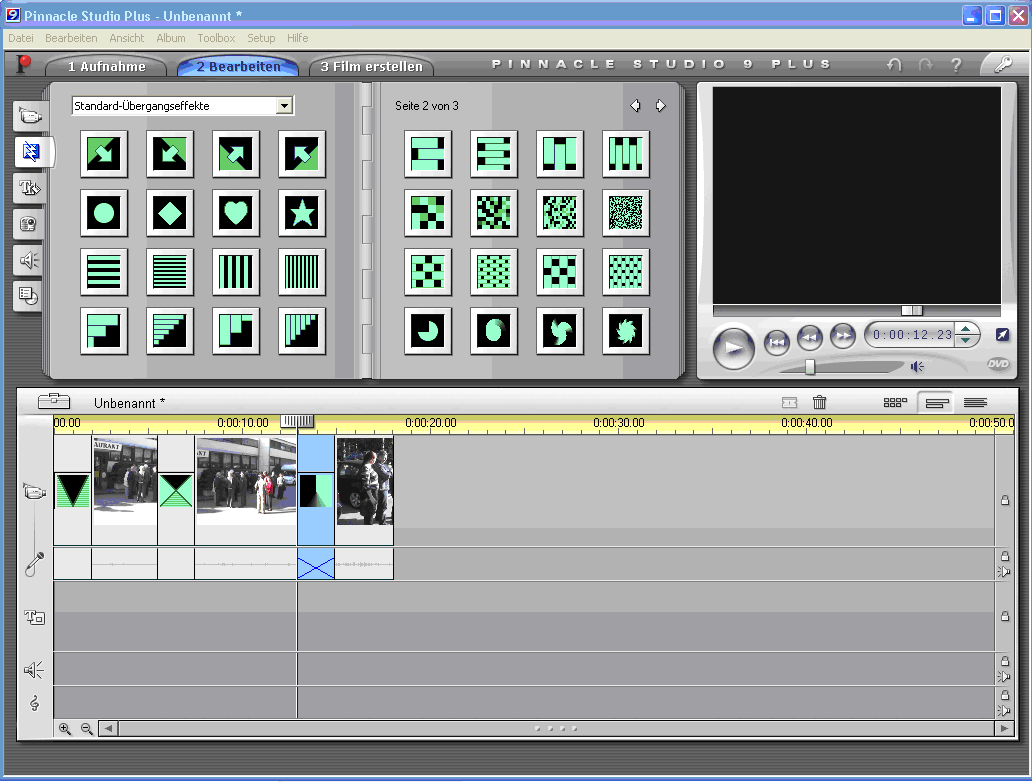The height and width of the screenshot is (782, 1032).
Task: Switch to text list view
Action: pos(975,402)
